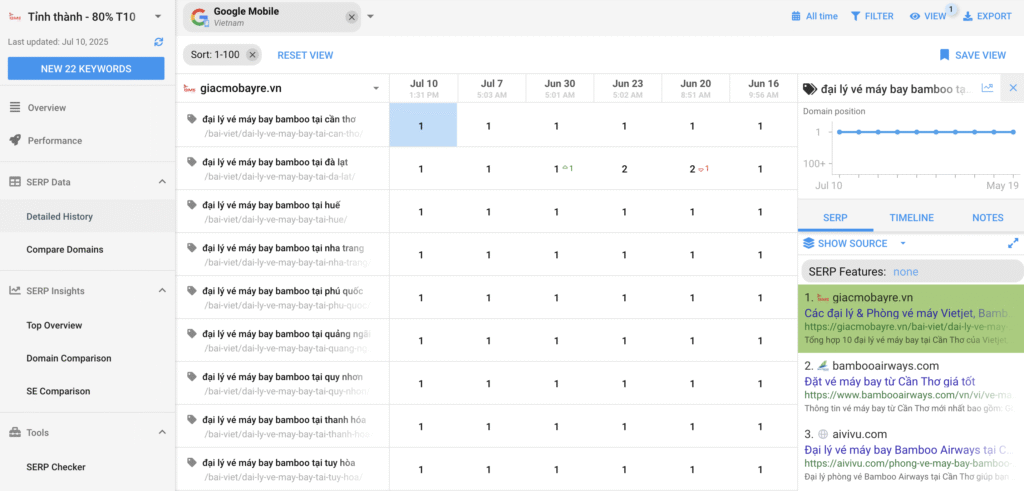Click the VIEW eye icon
This screenshot has height=491, width=1024.
click(915, 16)
